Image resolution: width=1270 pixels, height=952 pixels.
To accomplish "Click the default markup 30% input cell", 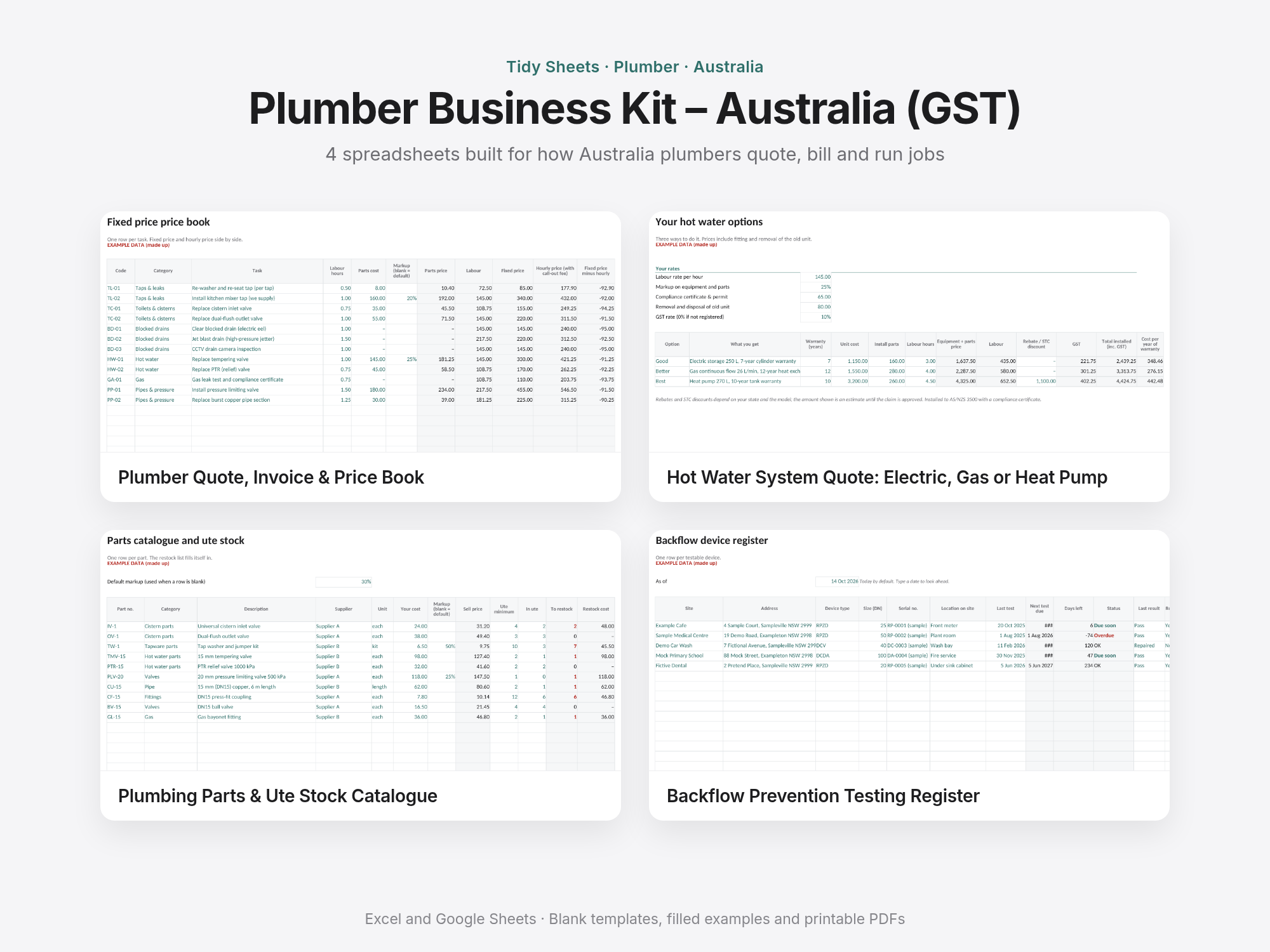I will pyautogui.click(x=344, y=582).
